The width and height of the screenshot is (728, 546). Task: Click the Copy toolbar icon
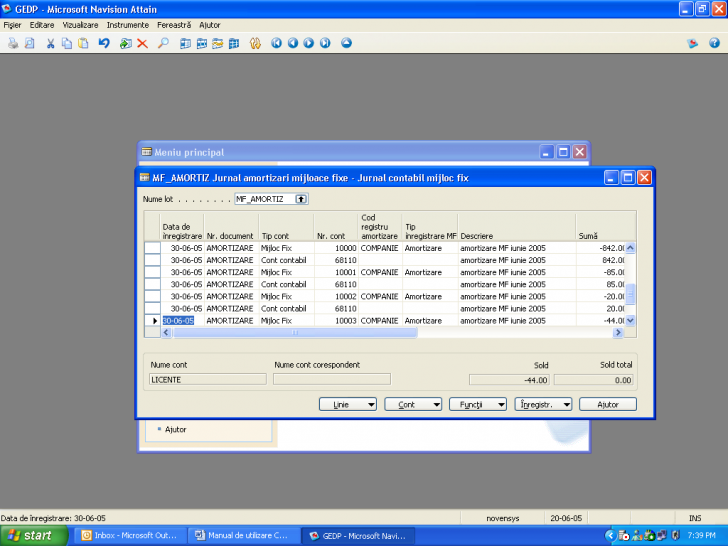point(67,43)
